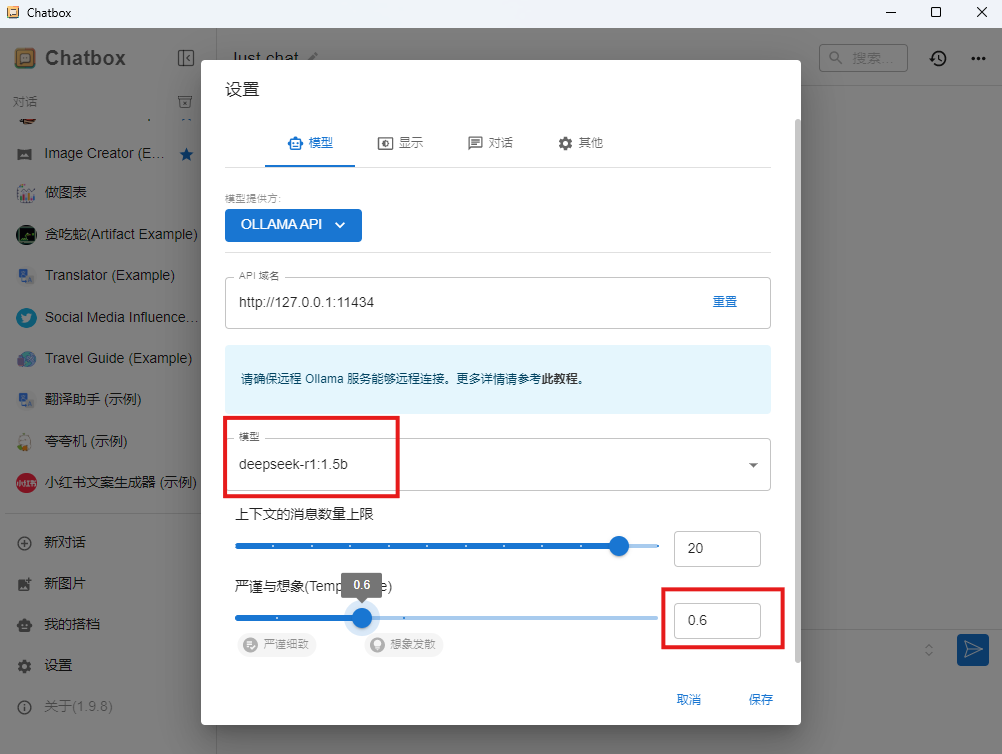Open Translator (Example) conversation icon
The height and width of the screenshot is (754, 1002).
click(x=26, y=275)
